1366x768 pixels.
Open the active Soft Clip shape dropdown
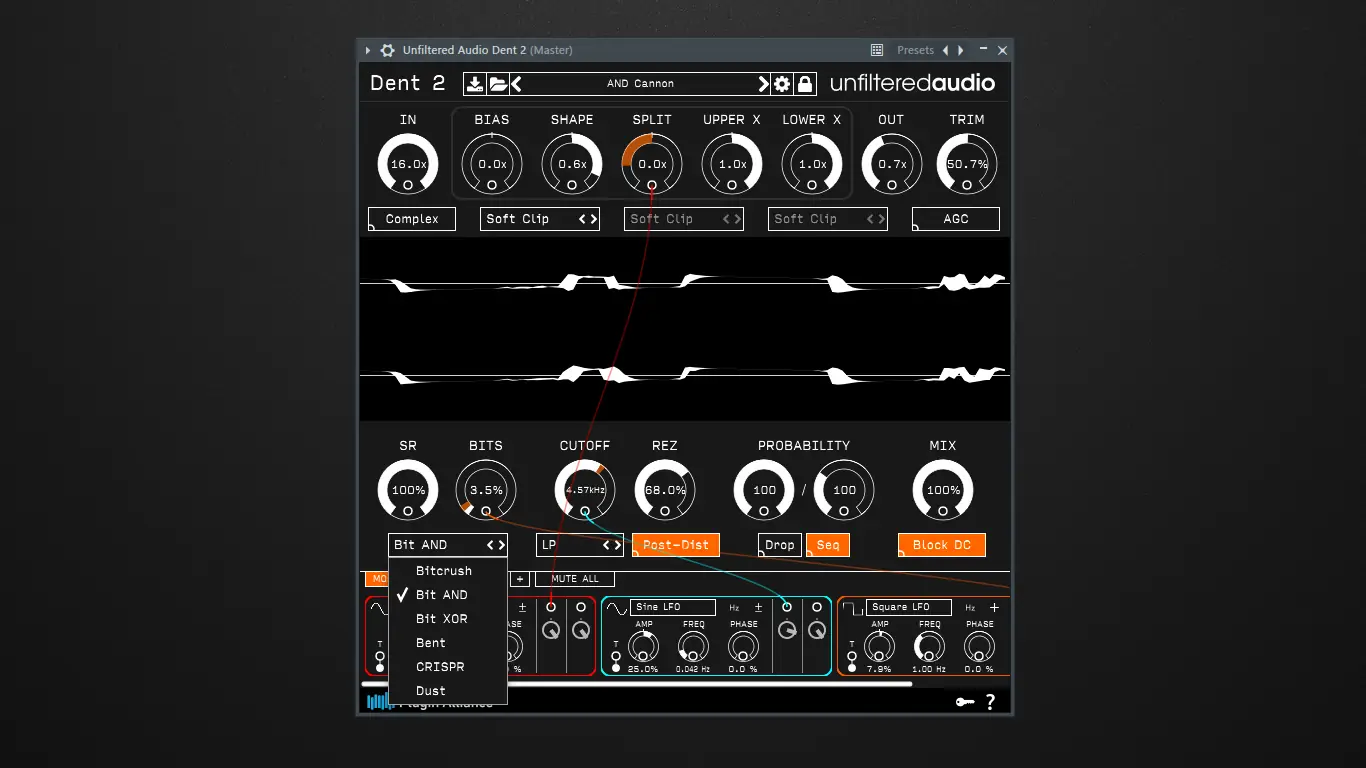540,219
